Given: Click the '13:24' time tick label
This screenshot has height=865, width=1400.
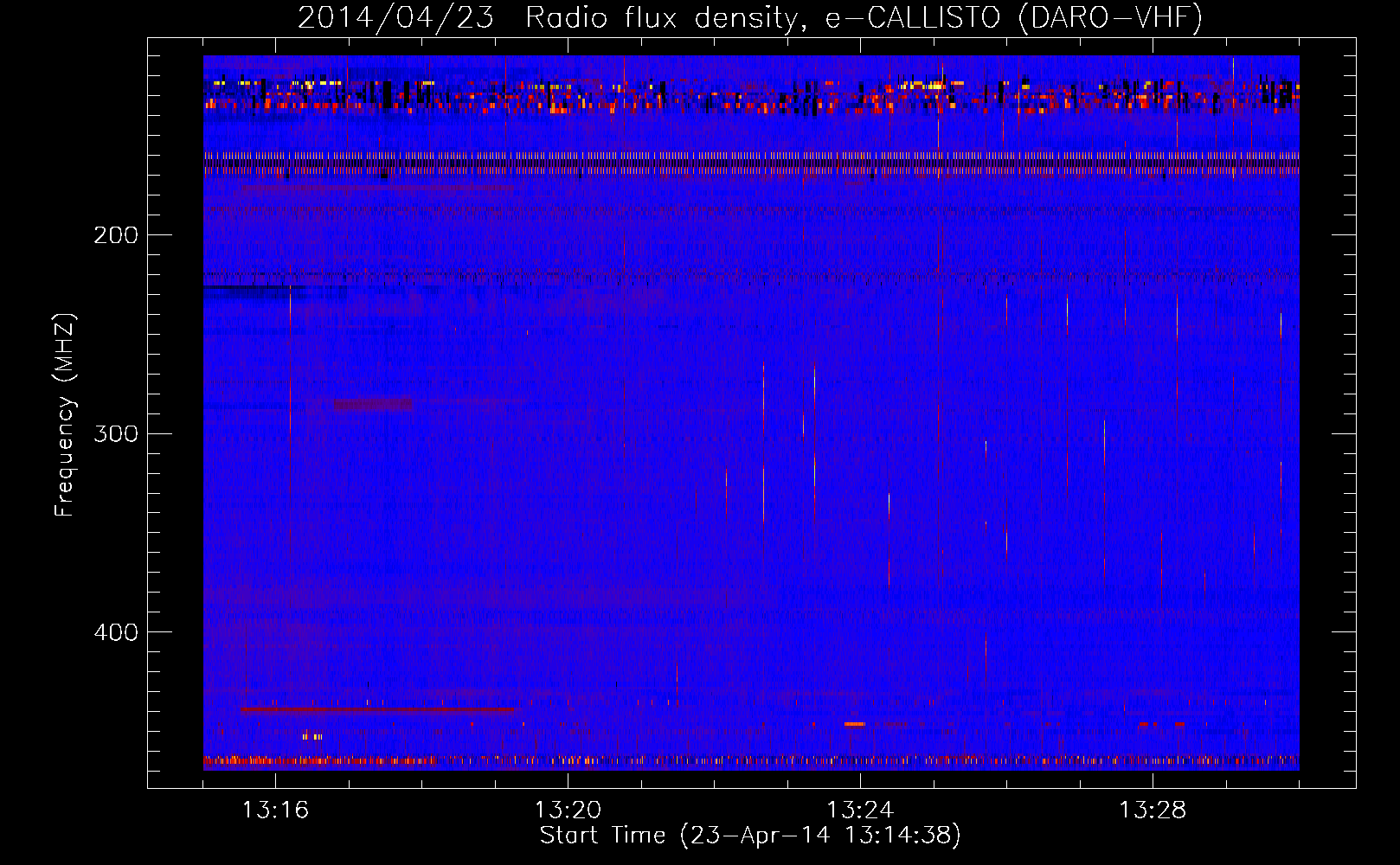Looking at the screenshot, I should coord(860,811).
